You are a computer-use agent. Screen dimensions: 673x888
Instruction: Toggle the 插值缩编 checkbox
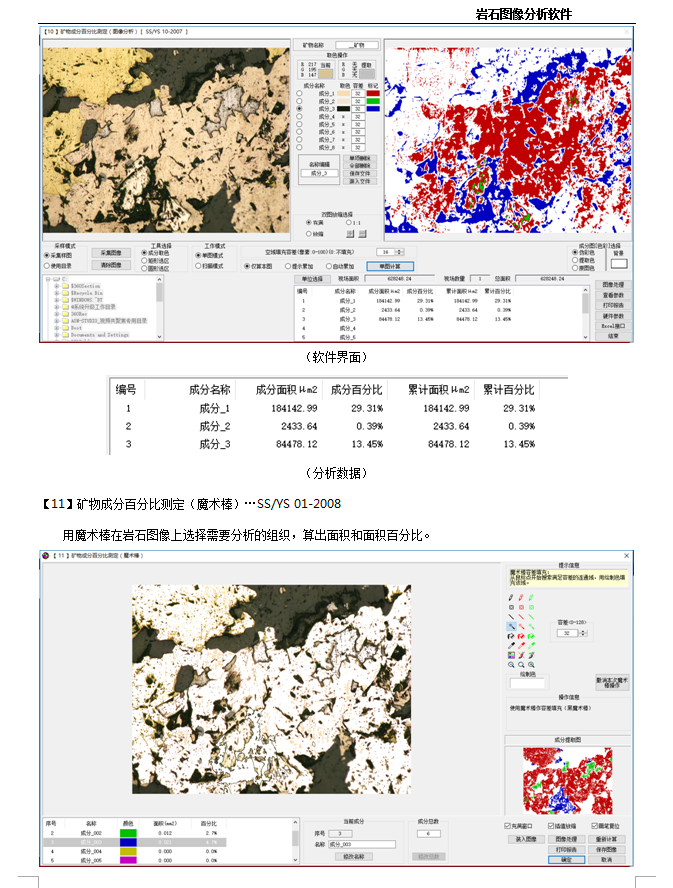[551, 826]
